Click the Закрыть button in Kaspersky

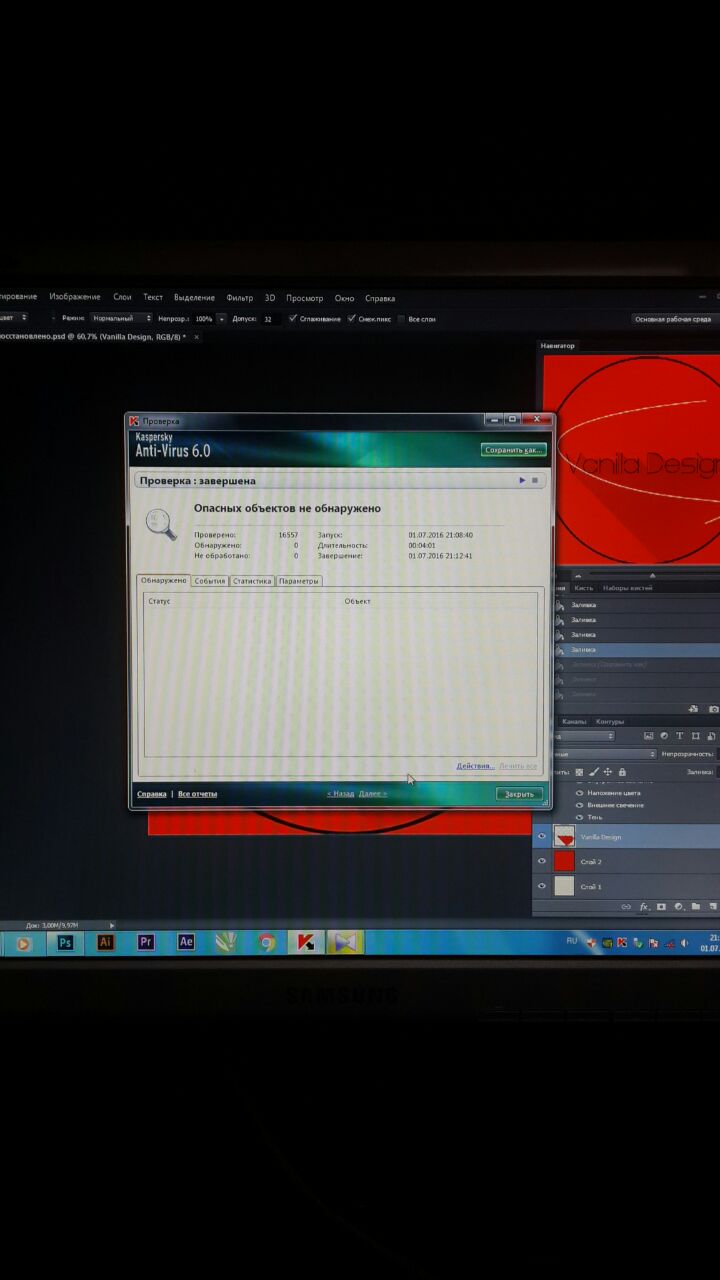(x=520, y=794)
